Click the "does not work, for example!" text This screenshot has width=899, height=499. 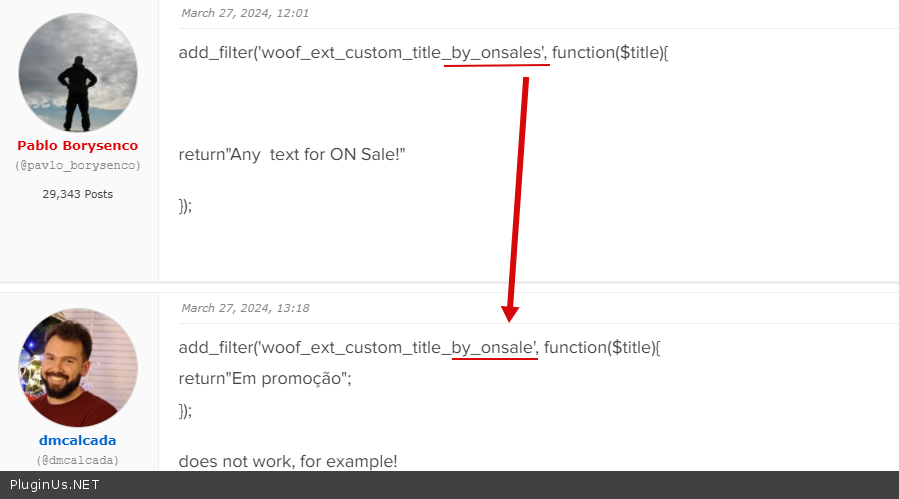click(288, 461)
